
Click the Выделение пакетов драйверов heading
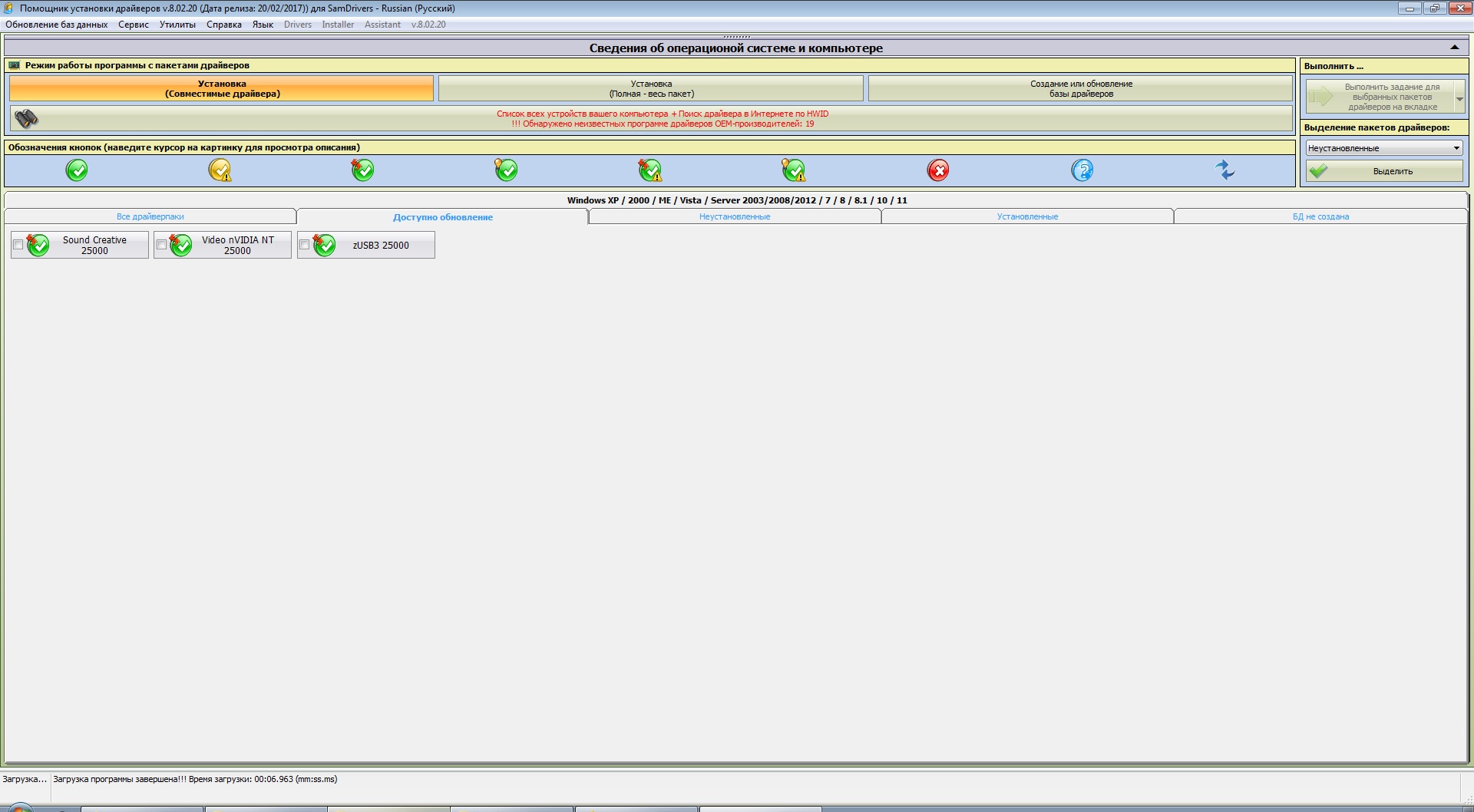coord(1377,127)
